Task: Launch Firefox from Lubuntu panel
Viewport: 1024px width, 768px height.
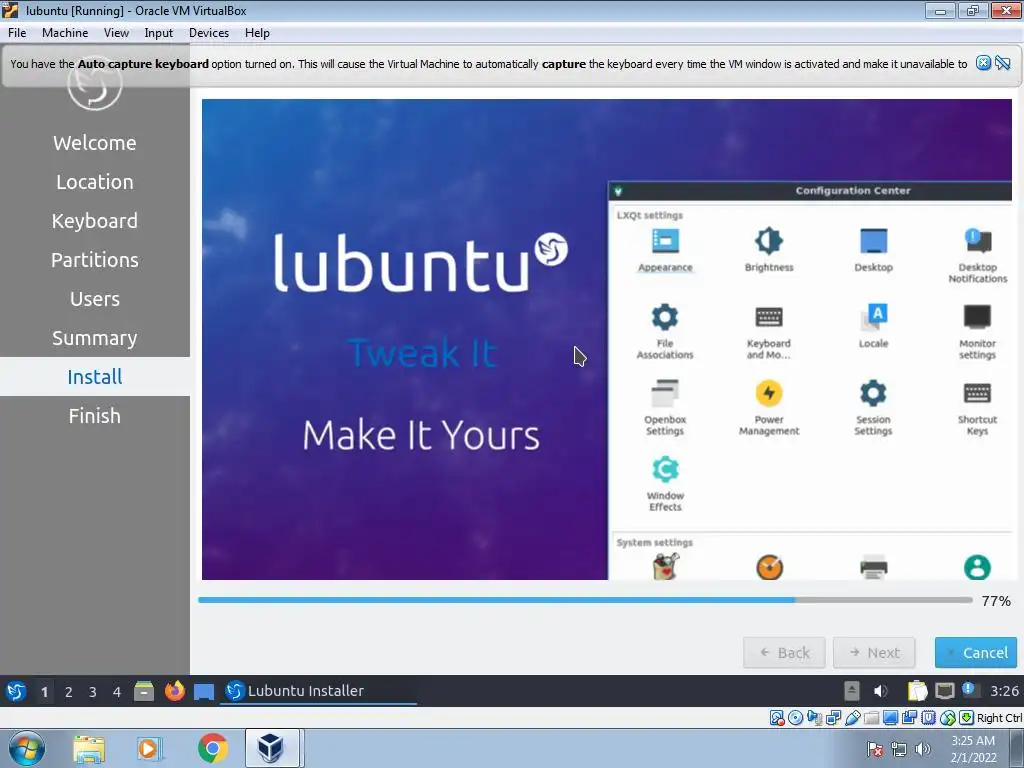Action: [x=174, y=691]
